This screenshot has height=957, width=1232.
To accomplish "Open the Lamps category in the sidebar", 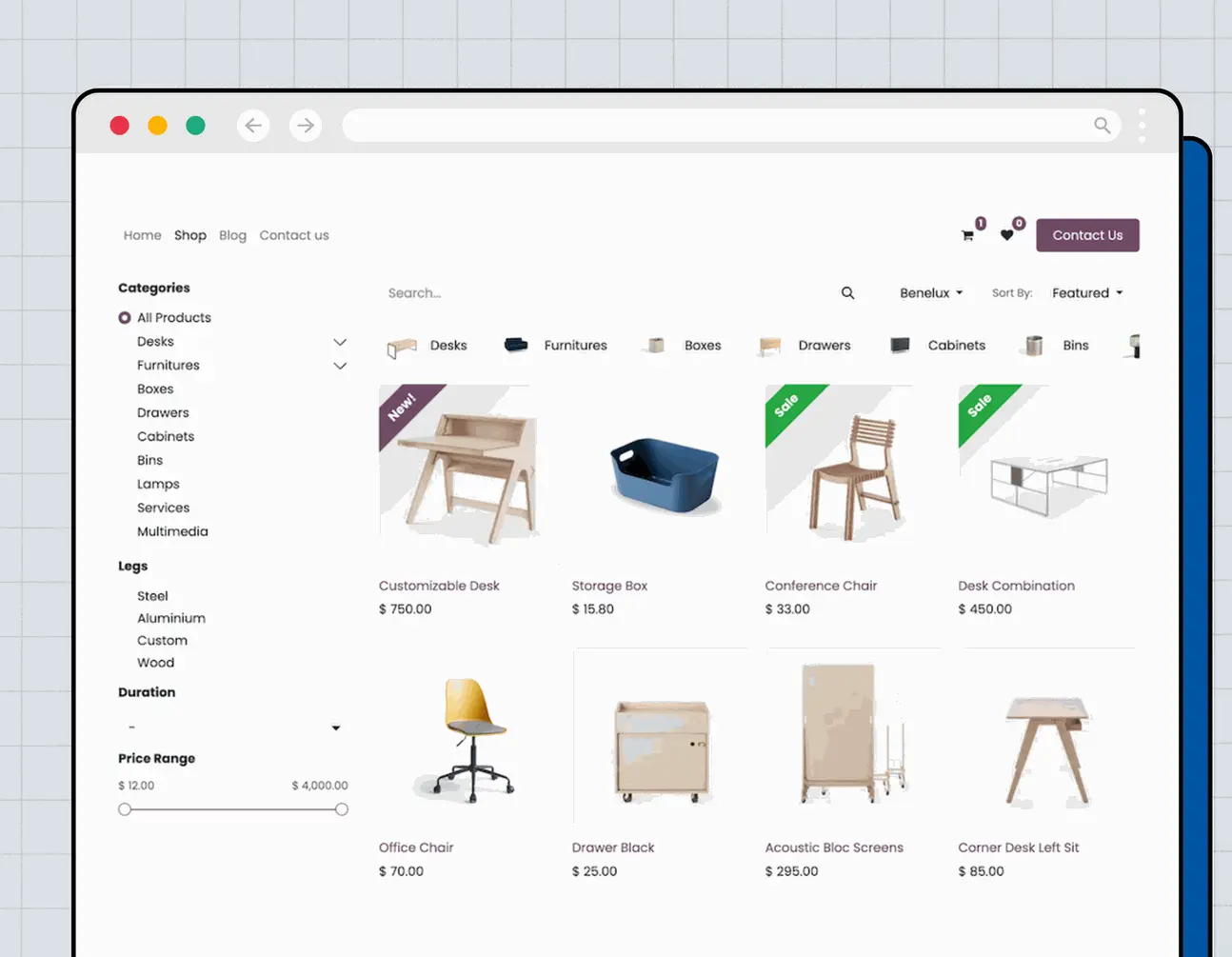I will (x=158, y=485).
